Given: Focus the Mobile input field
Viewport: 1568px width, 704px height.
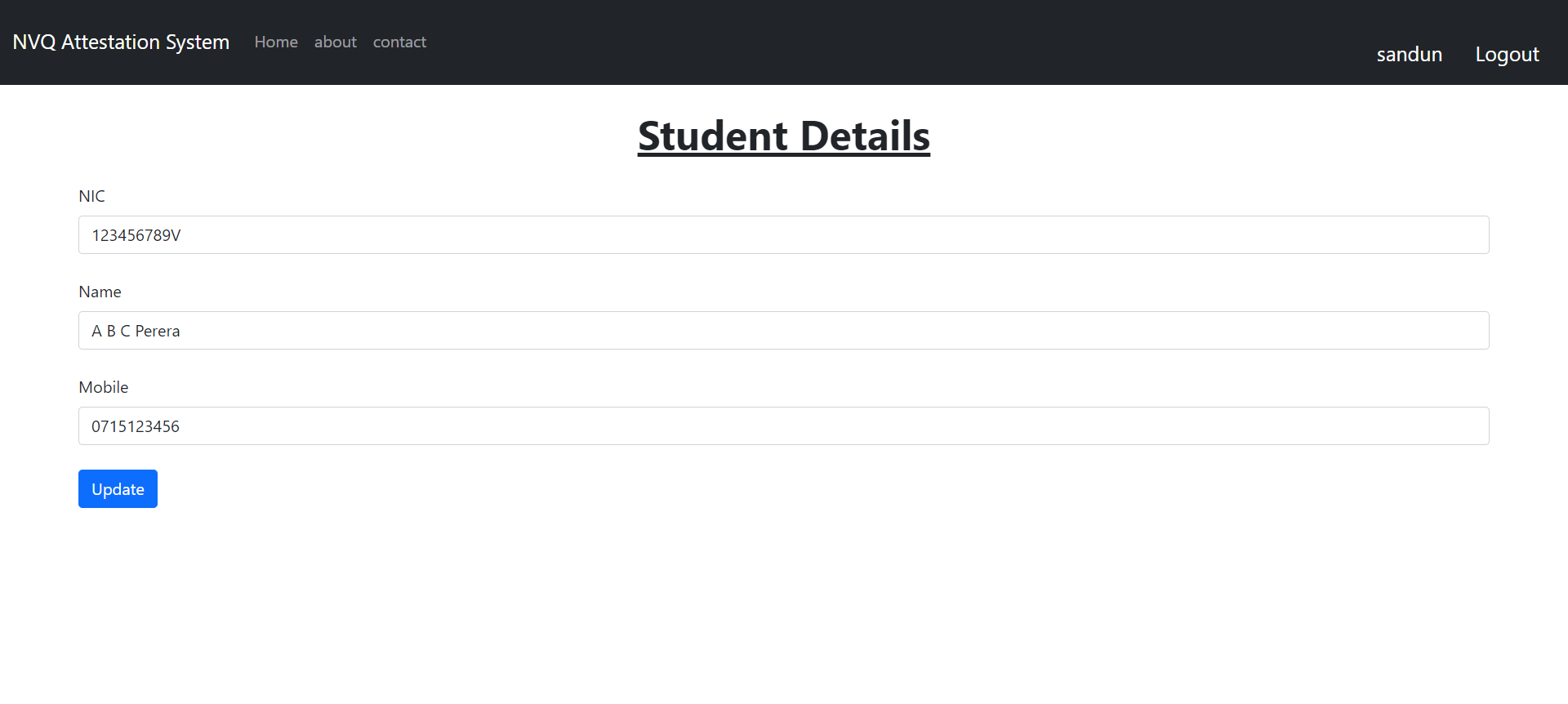Looking at the screenshot, I should pyautogui.click(x=784, y=426).
